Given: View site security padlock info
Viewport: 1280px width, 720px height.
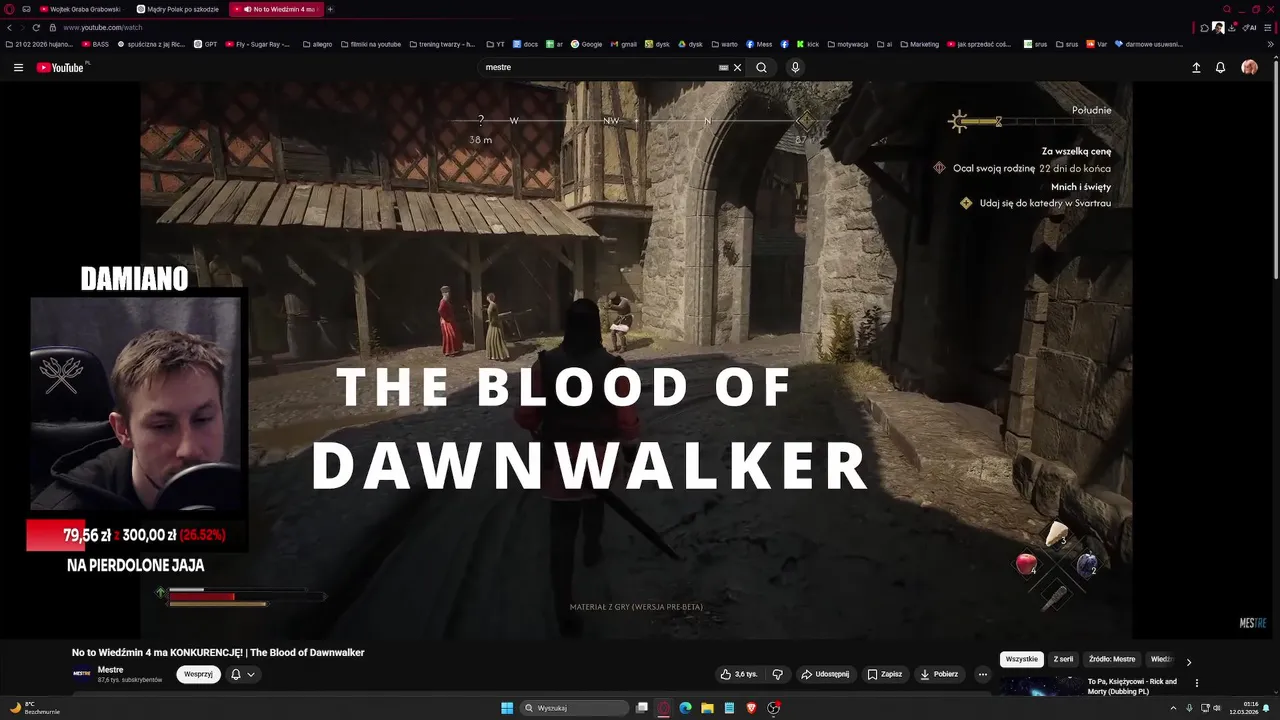Looking at the screenshot, I should click(x=52, y=27).
